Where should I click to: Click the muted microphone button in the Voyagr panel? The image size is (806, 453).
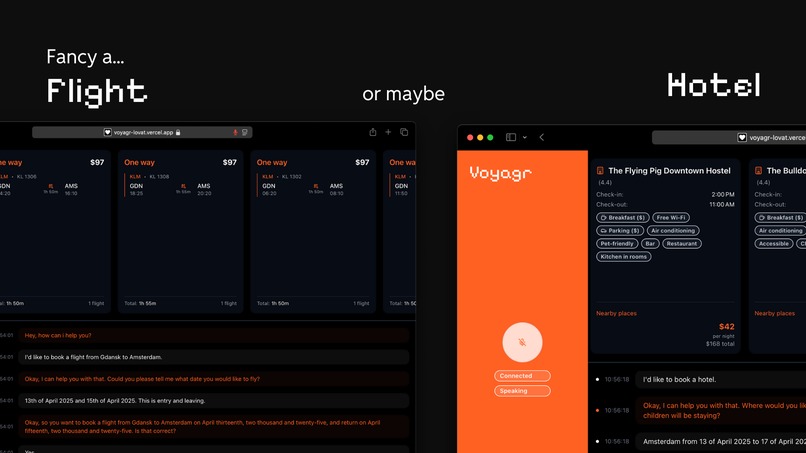pyautogui.click(x=522, y=342)
